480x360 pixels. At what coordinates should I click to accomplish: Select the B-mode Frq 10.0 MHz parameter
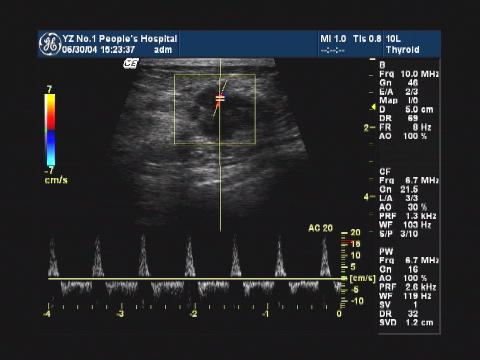coord(409,74)
